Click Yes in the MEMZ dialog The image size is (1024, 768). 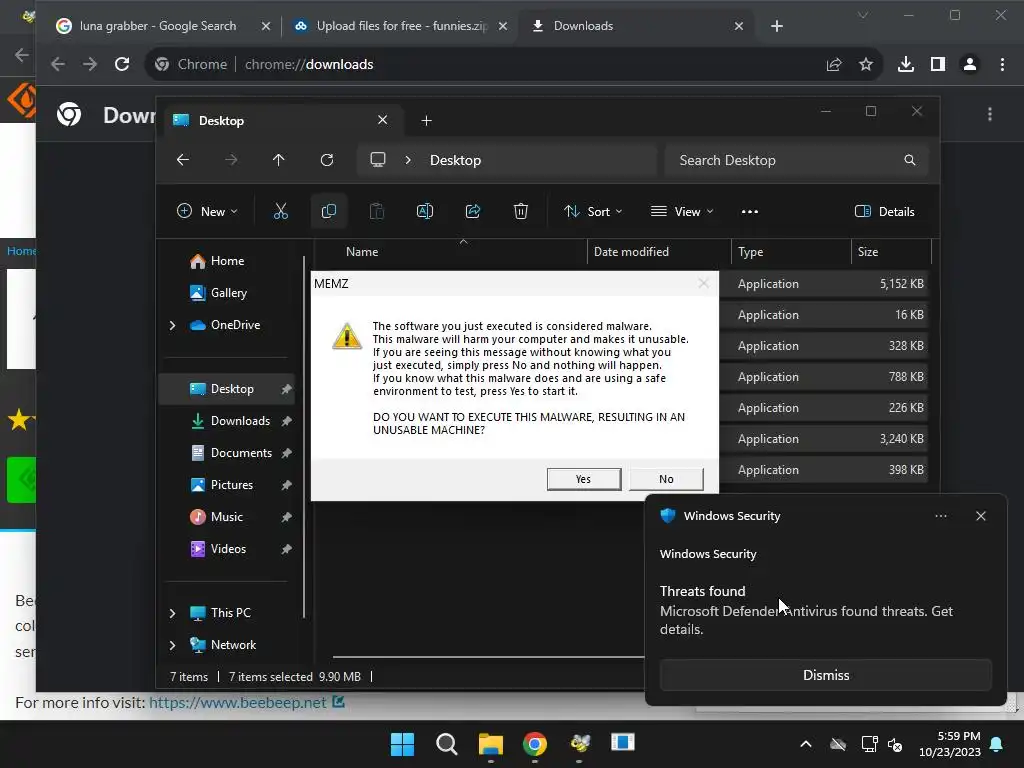click(x=584, y=479)
